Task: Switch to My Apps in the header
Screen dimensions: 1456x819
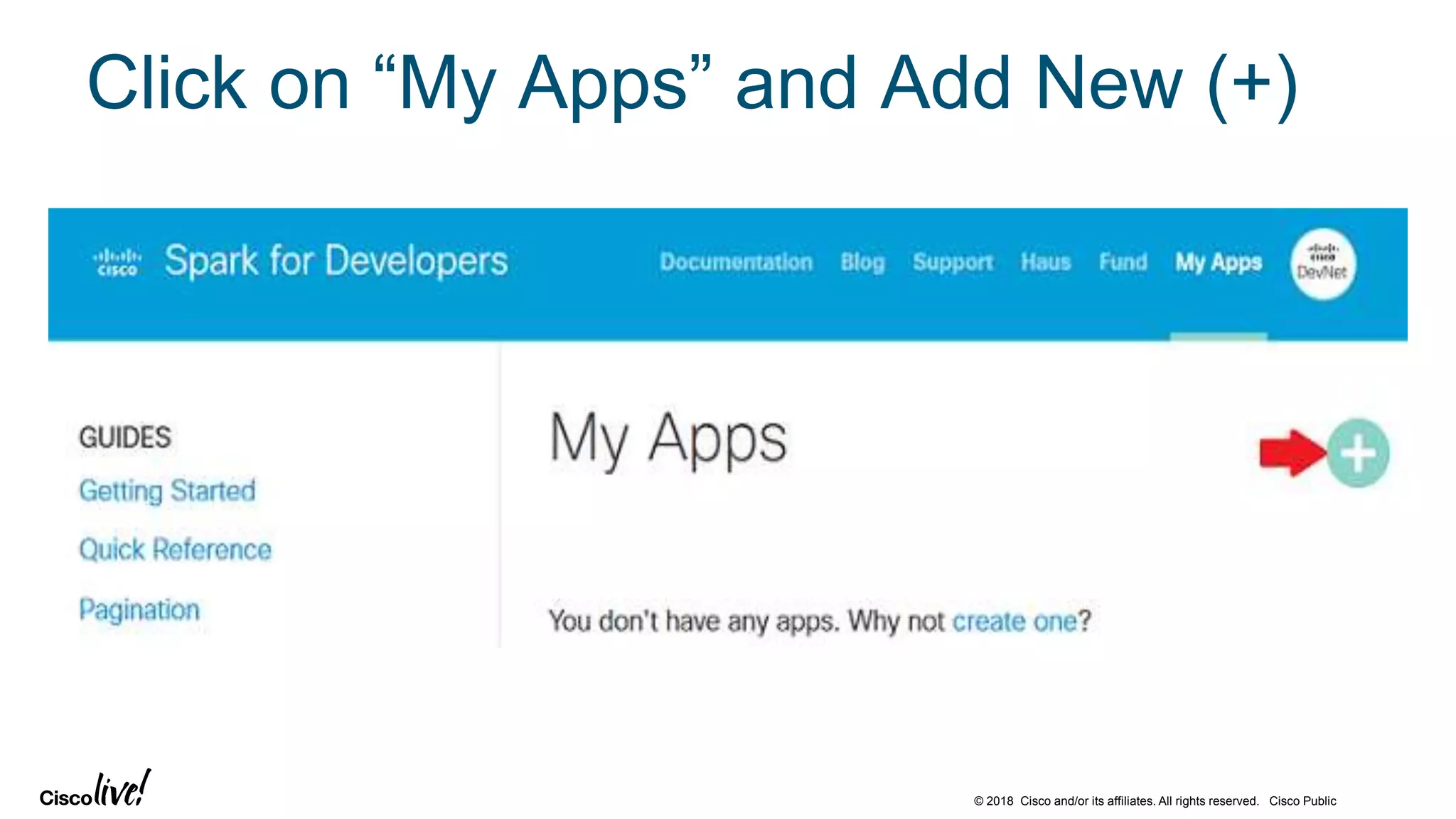Action: pyautogui.click(x=1218, y=262)
